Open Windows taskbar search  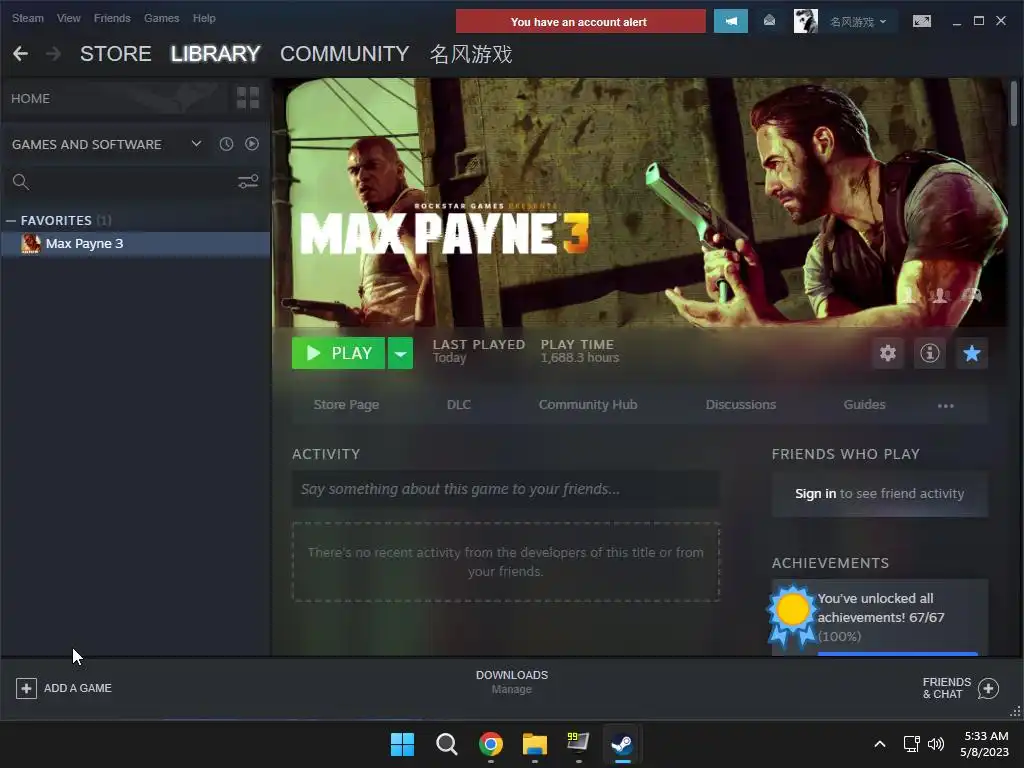pos(447,744)
